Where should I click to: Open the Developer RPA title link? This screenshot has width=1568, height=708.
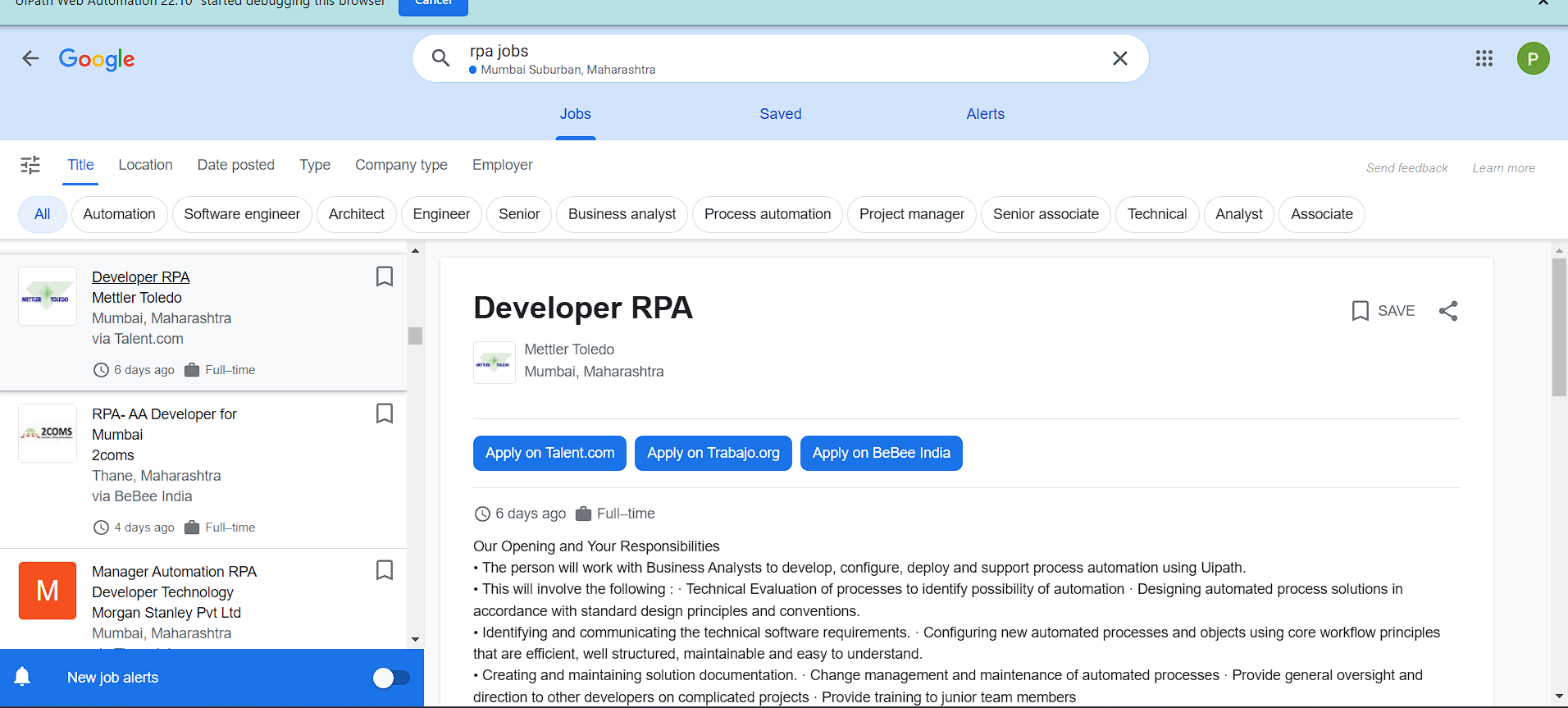(141, 277)
